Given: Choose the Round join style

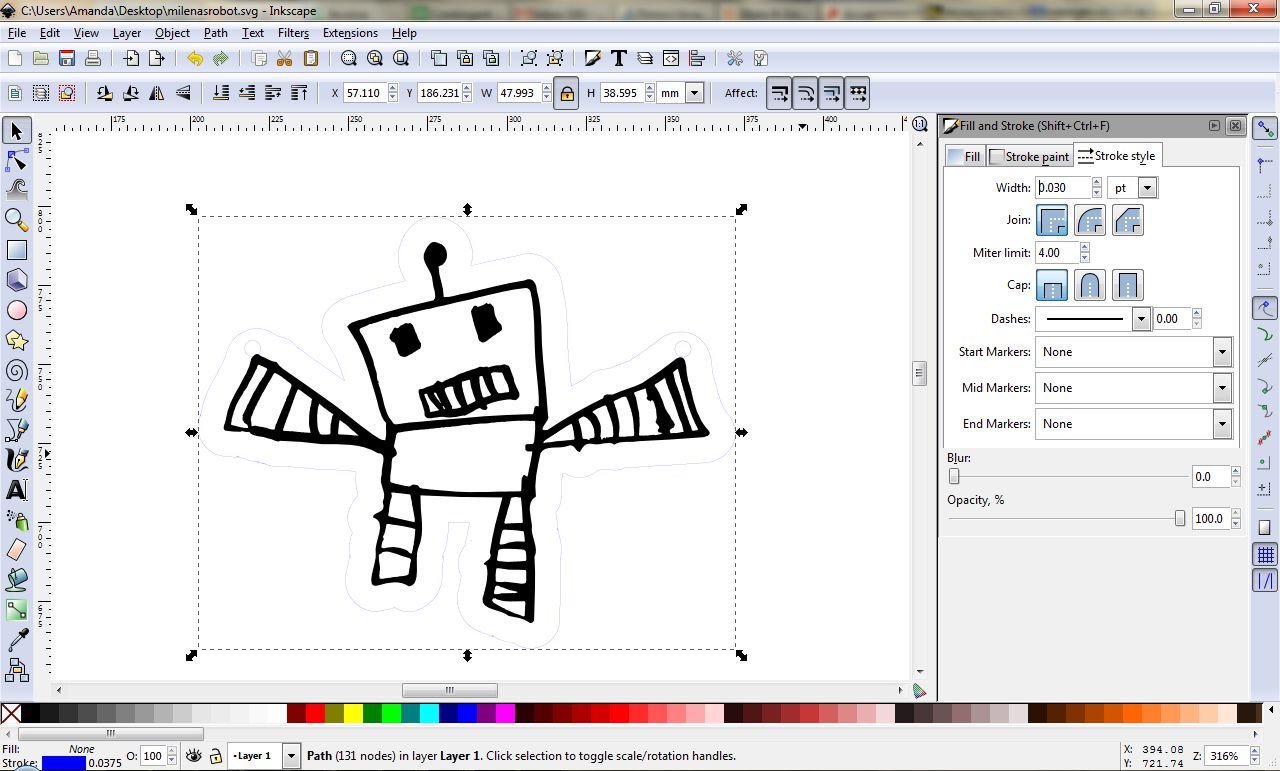Looking at the screenshot, I should pyautogui.click(x=1090, y=220).
